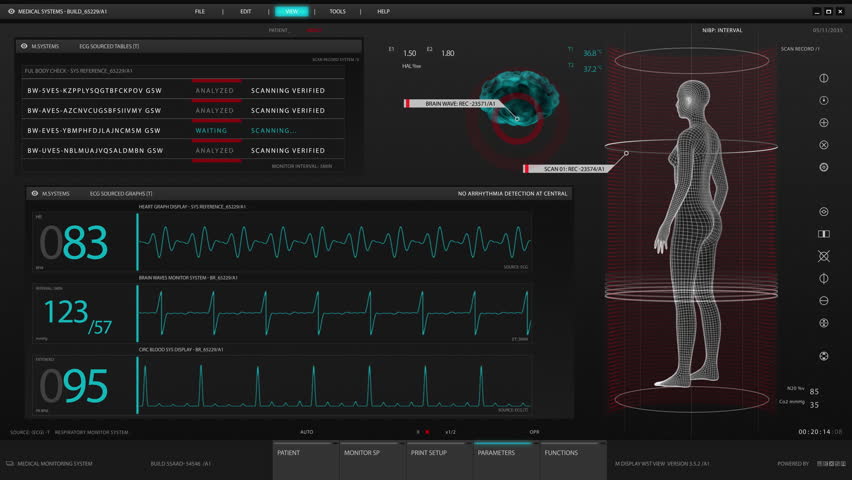852x480 pixels.
Task: Toggle eye icon of ECG Sourced Tables panel
Action: click(x=24, y=46)
